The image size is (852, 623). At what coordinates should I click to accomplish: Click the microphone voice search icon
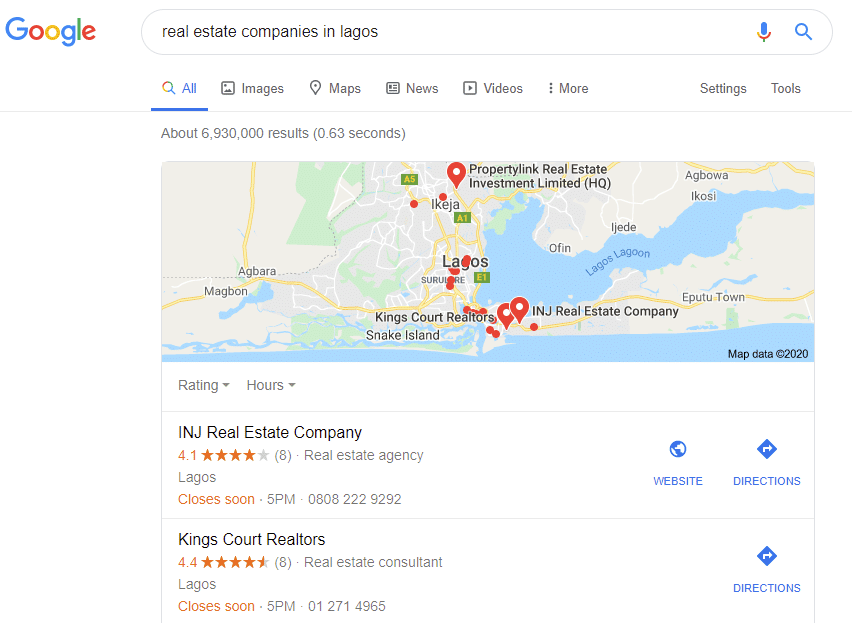[x=763, y=32]
